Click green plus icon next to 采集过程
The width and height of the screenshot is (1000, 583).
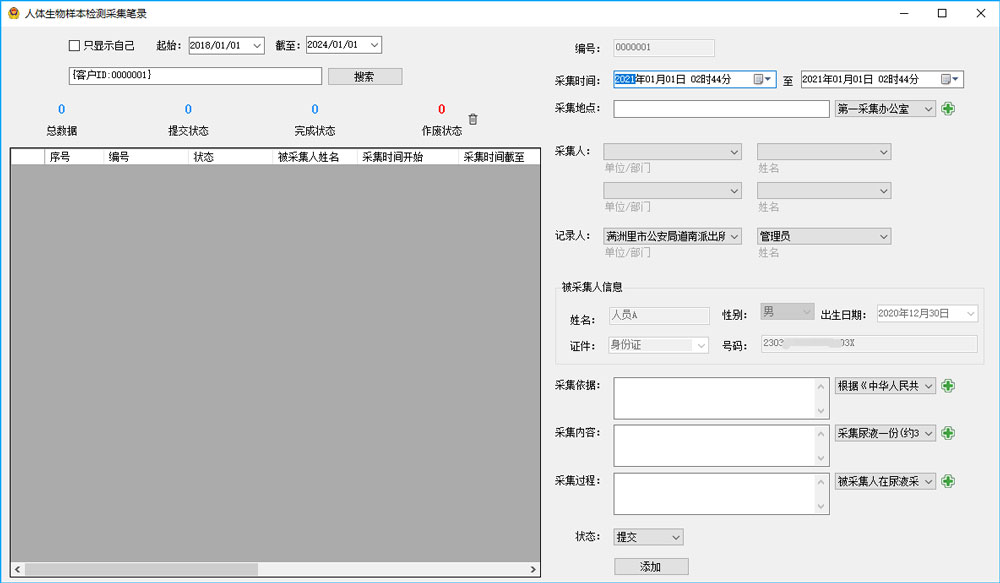[948, 481]
